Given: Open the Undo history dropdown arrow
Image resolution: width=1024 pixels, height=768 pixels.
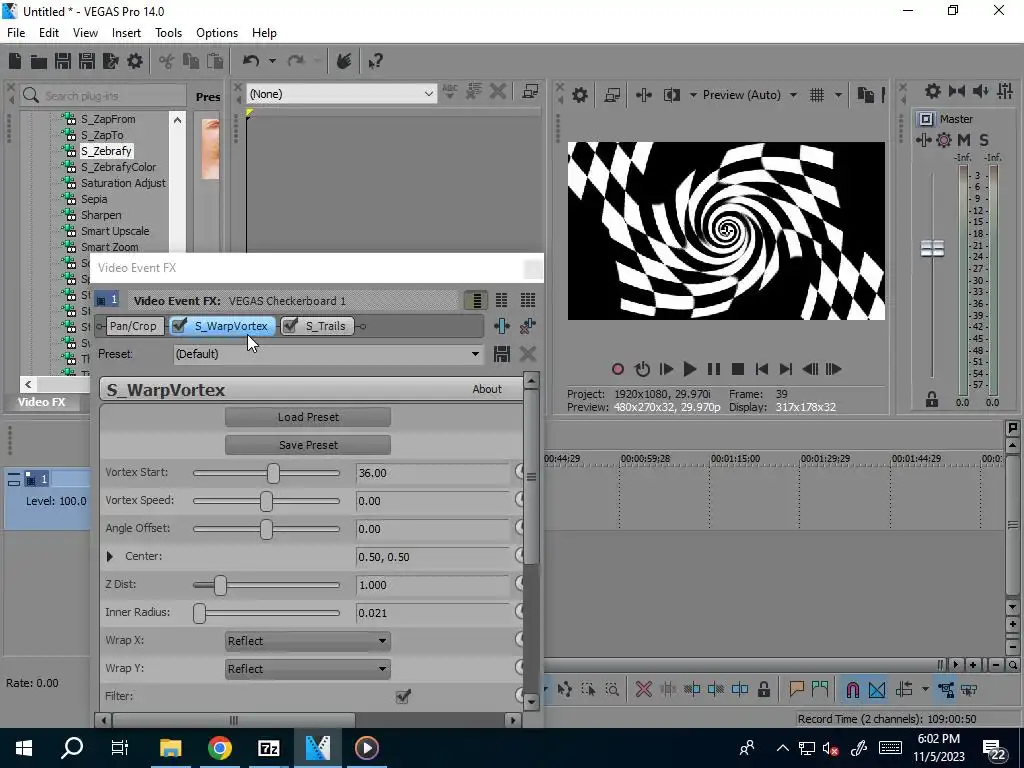Looking at the screenshot, I should point(272,61).
